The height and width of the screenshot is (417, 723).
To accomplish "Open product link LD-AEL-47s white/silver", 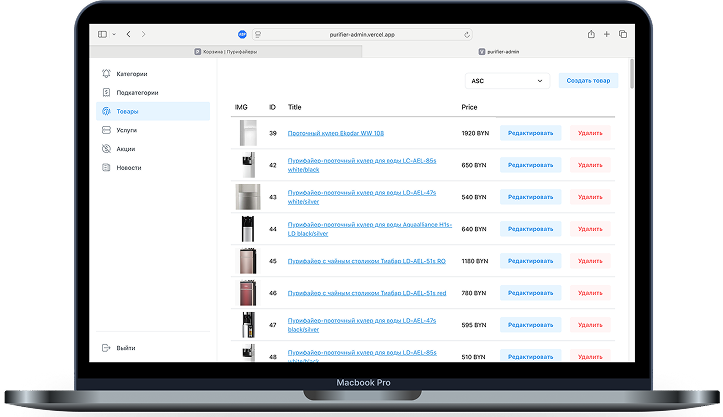I will click(362, 197).
